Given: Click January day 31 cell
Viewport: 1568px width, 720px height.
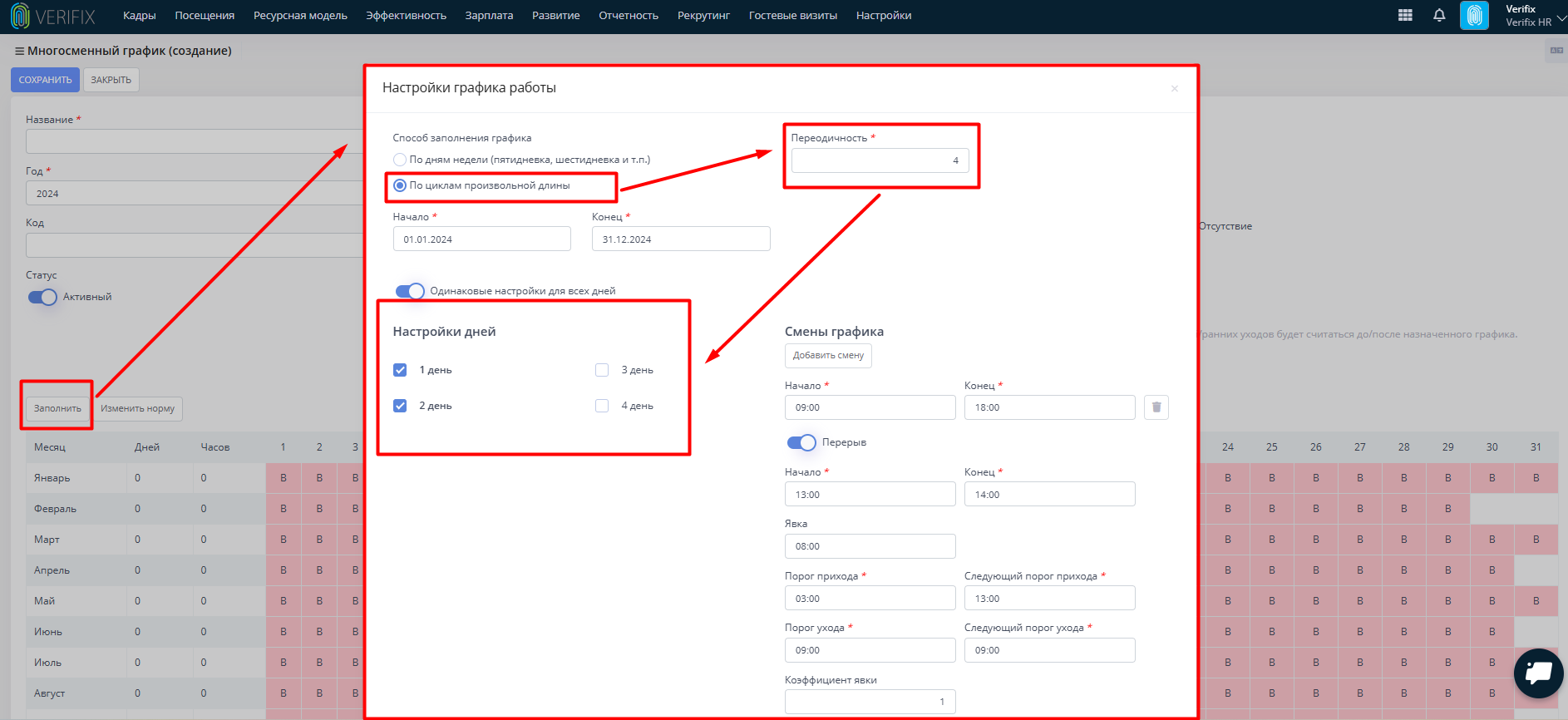Looking at the screenshot, I should tap(1536, 478).
